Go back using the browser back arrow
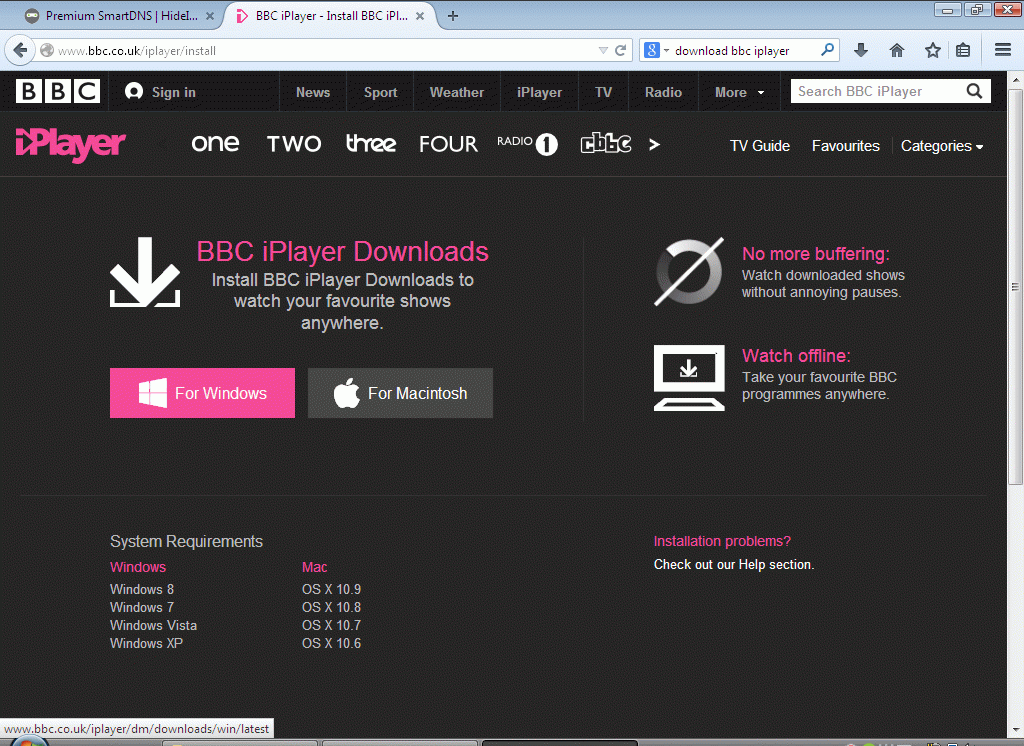Image resolution: width=1024 pixels, height=746 pixels. pos(20,50)
